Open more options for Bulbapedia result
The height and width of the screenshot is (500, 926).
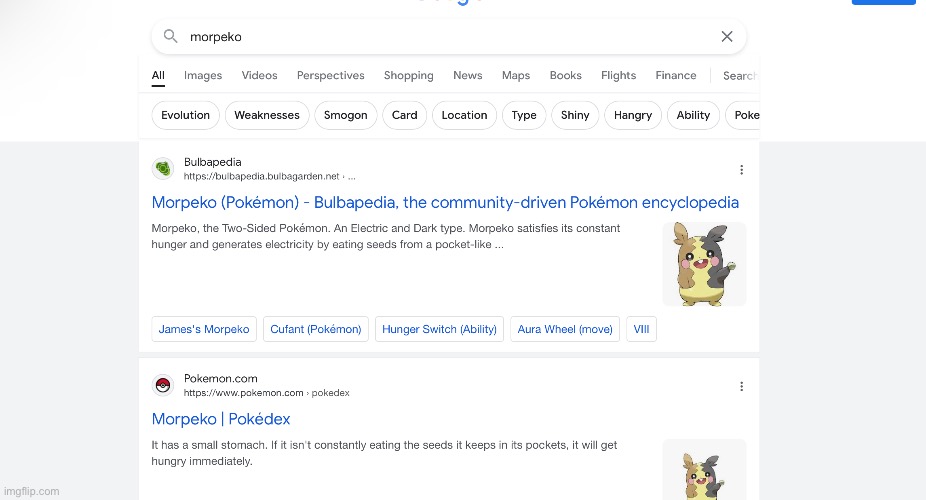pyautogui.click(x=741, y=170)
